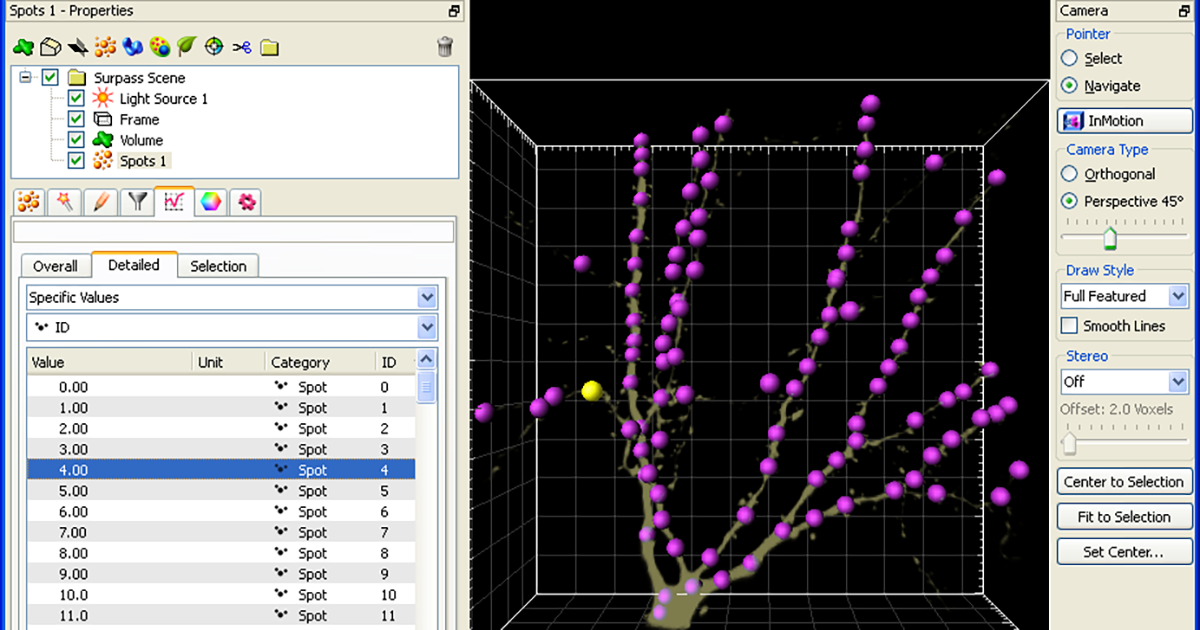
Task: Click Center to Selection
Action: pos(1124,481)
